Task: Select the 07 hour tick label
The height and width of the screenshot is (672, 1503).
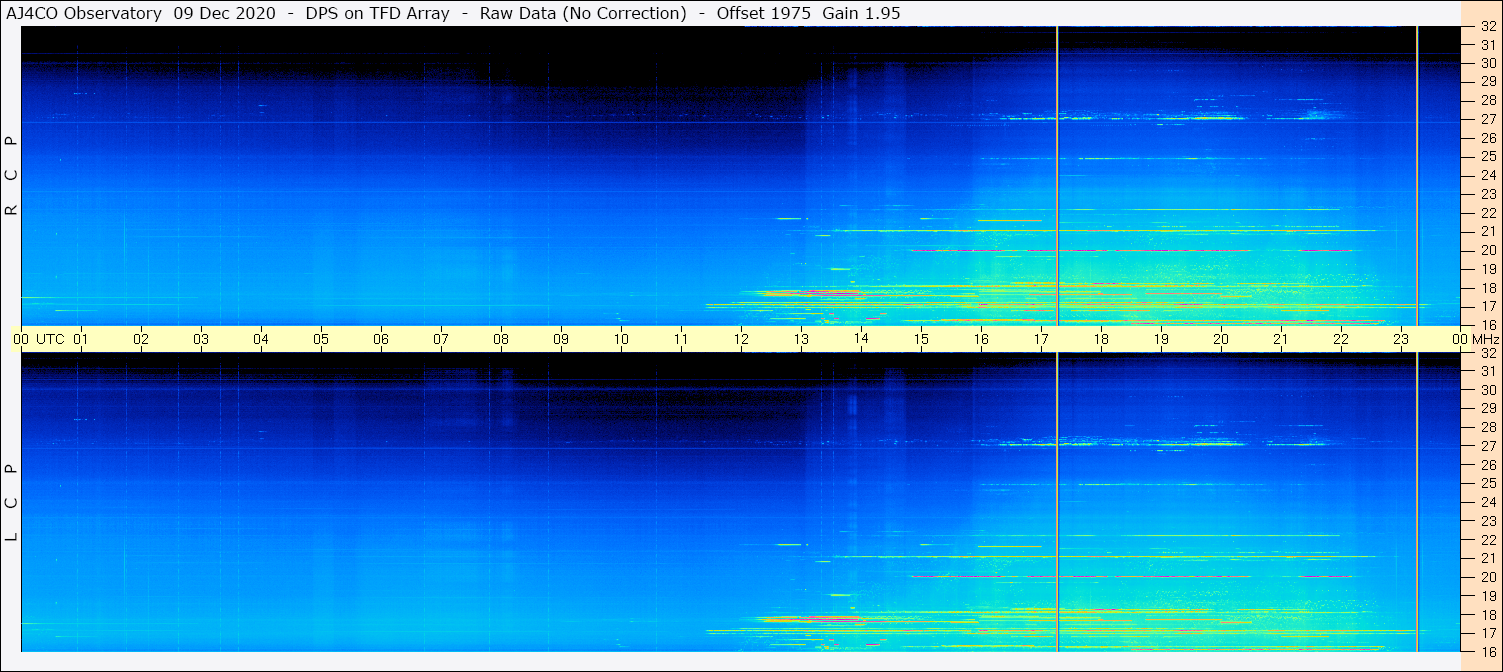Action: point(441,339)
